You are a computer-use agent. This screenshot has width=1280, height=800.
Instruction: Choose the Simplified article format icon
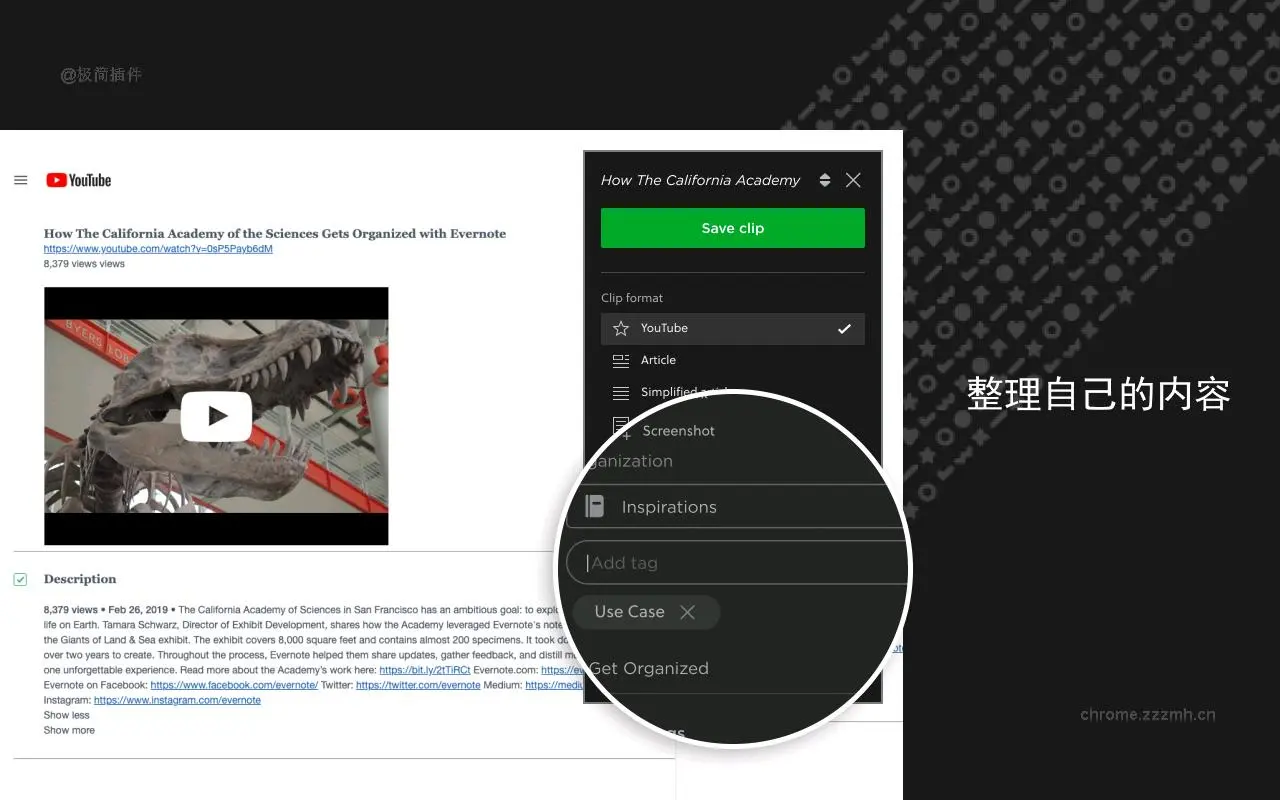pos(620,392)
